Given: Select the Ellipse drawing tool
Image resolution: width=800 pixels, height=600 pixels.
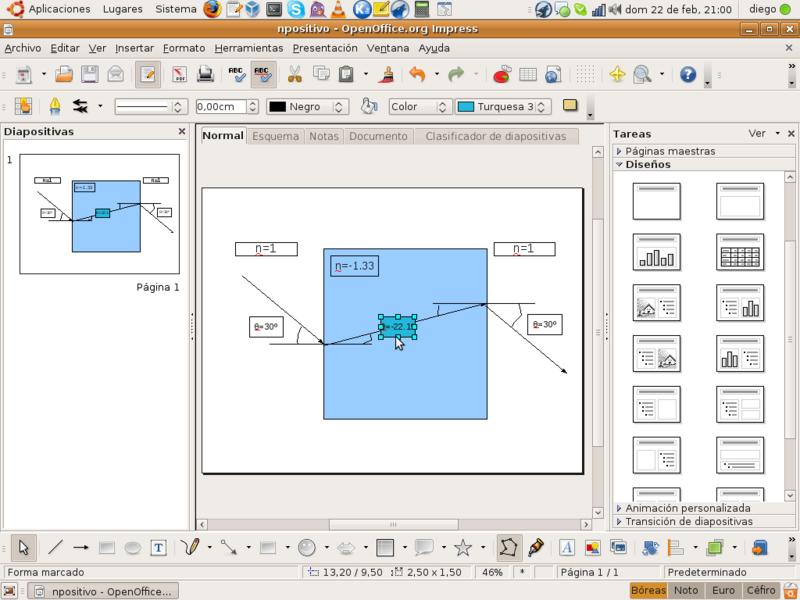Looking at the screenshot, I should tap(132, 547).
